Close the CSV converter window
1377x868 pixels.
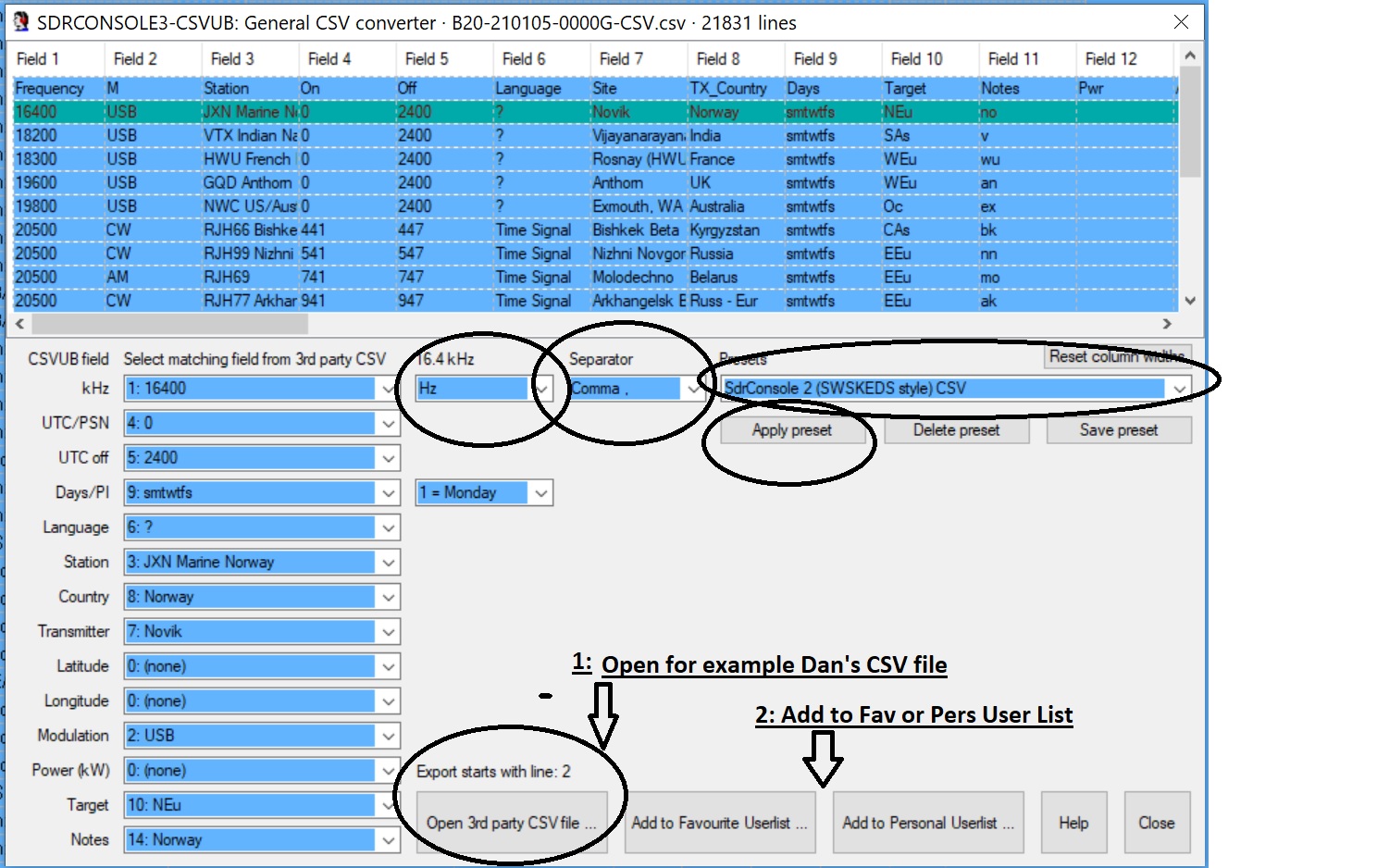[x=1181, y=22]
